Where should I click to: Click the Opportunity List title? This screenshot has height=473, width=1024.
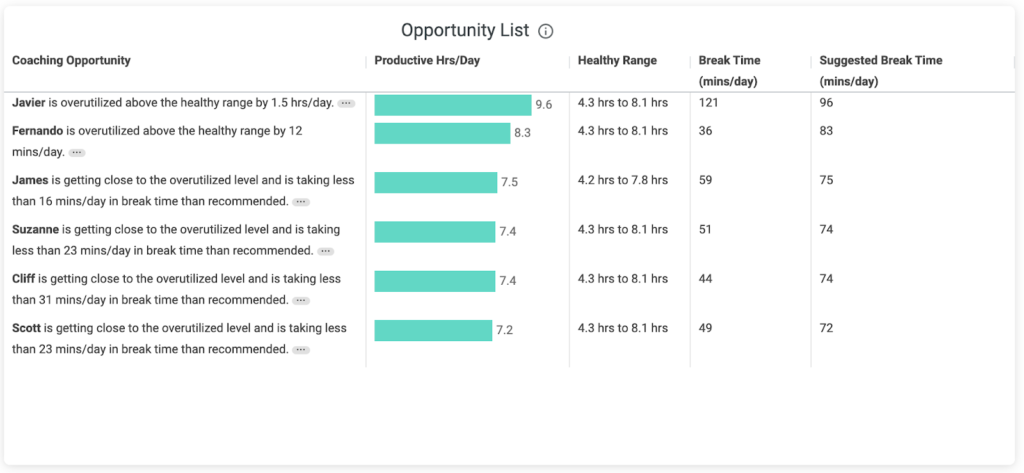pos(464,31)
